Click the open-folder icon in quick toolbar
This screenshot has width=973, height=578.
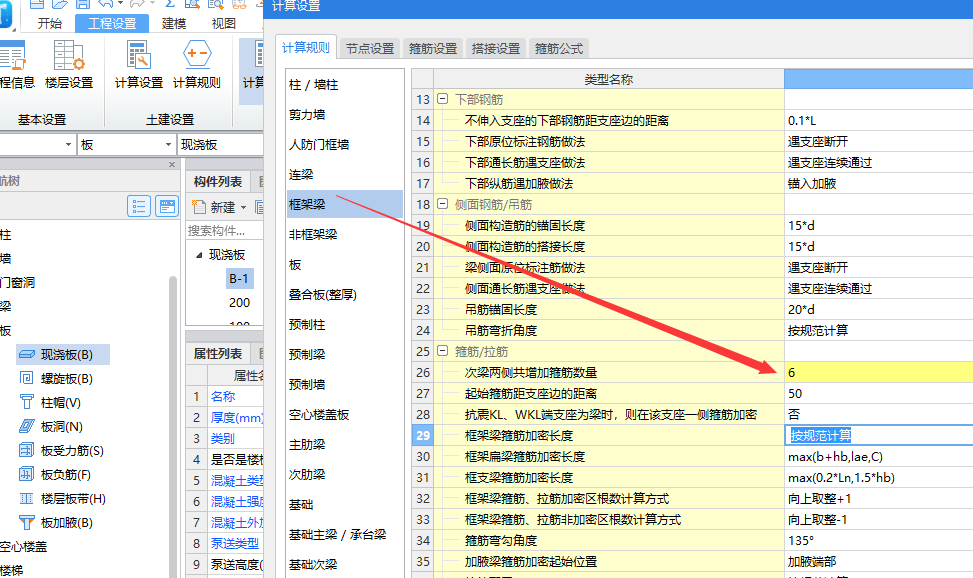click(x=60, y=4)
